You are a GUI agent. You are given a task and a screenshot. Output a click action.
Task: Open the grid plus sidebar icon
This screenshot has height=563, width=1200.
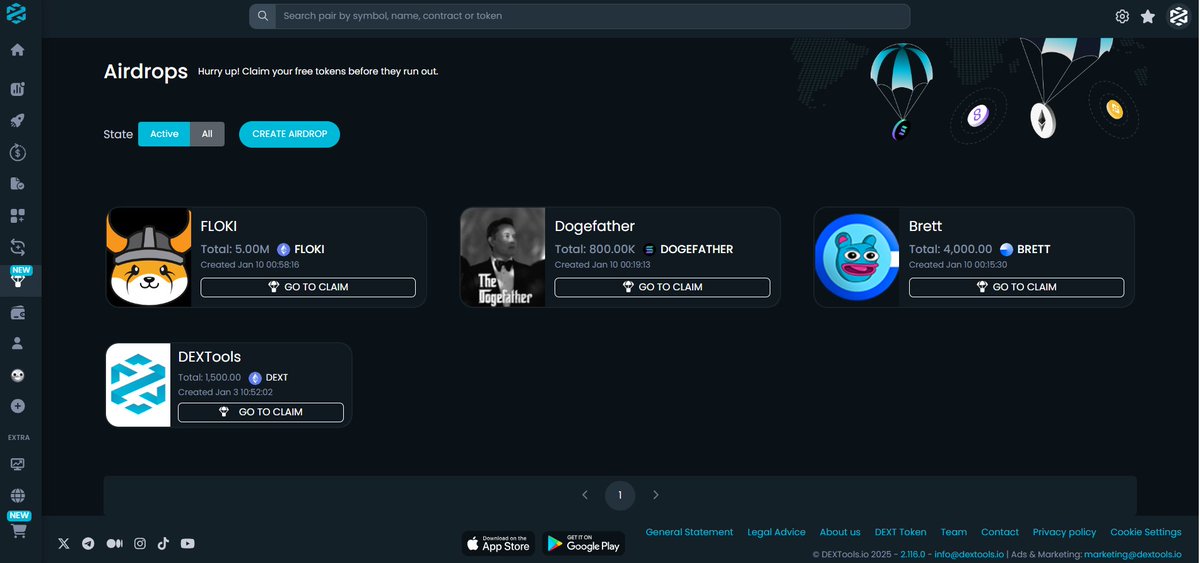(17, 215)
